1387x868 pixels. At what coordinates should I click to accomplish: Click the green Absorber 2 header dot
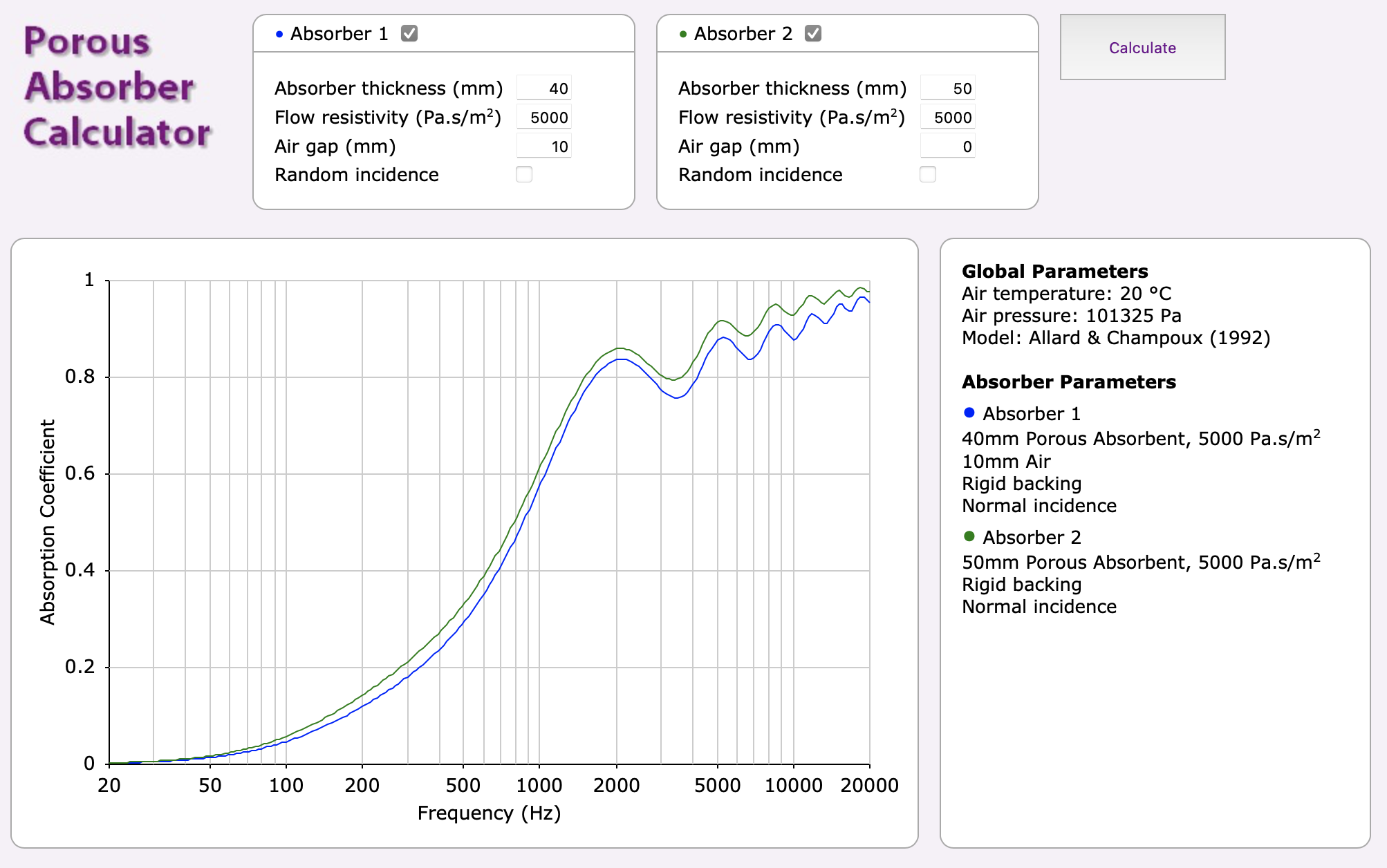683,34
